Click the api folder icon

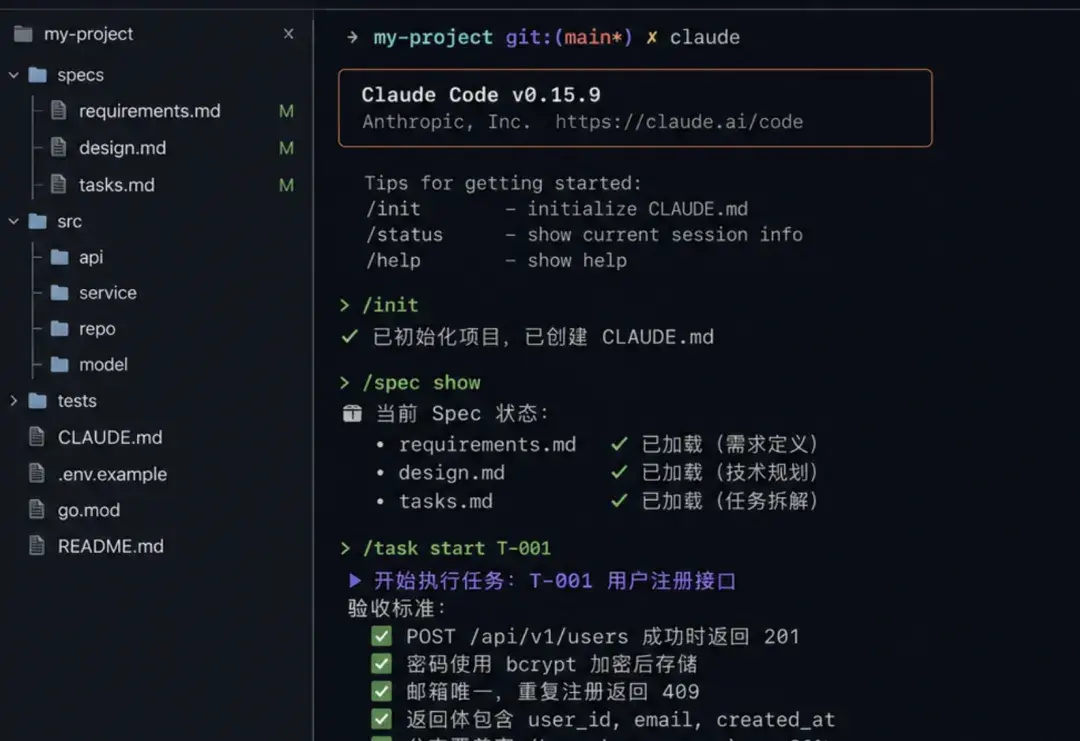[60, 257]
